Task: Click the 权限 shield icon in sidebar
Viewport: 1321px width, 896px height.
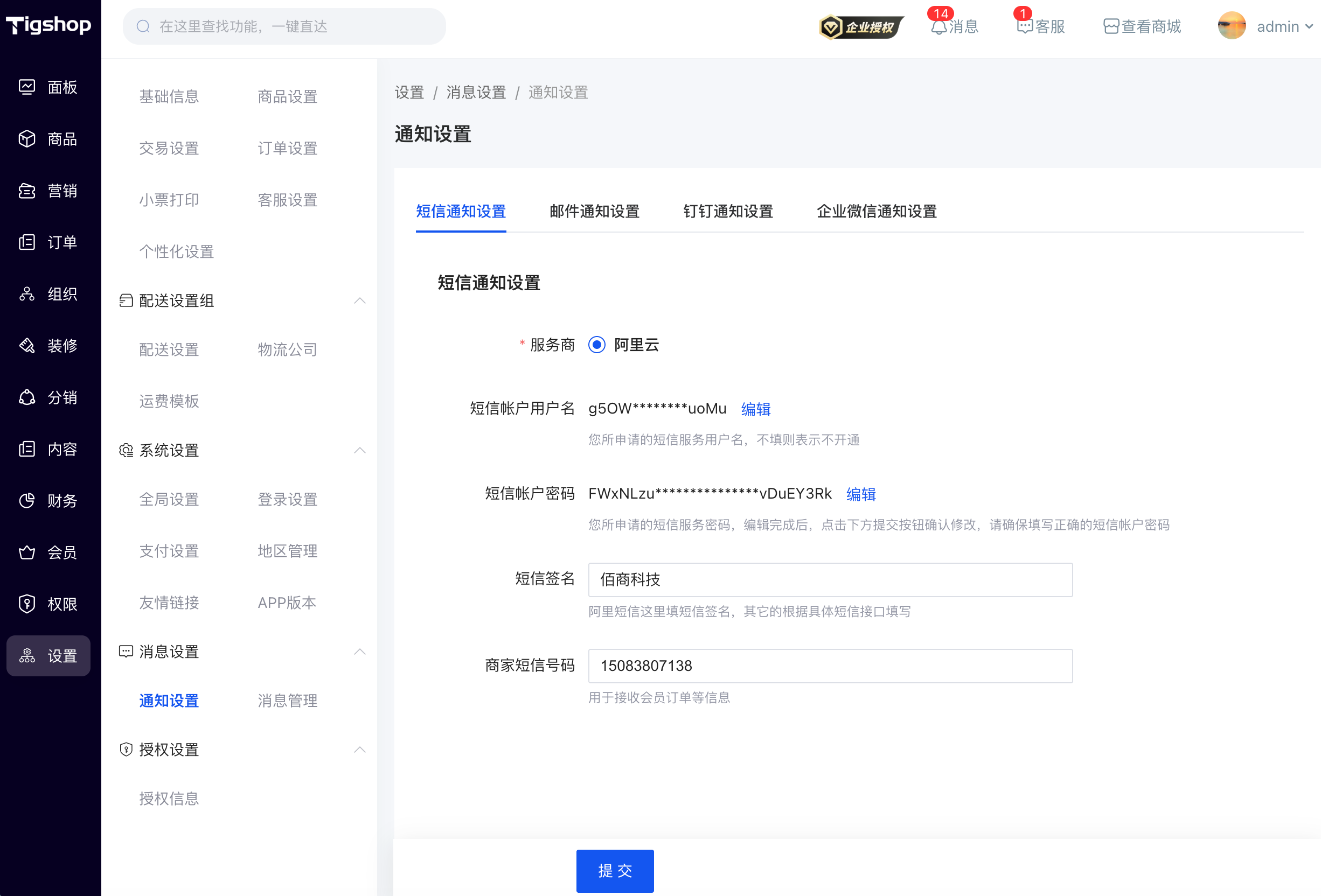Action: (27, 604)
